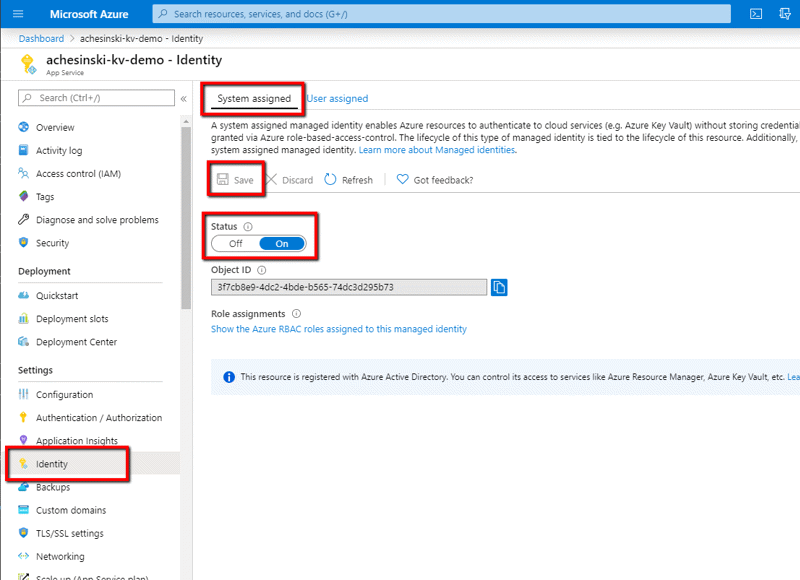
Task: Select the Object ID value field
Action: [x=349, y=287]
